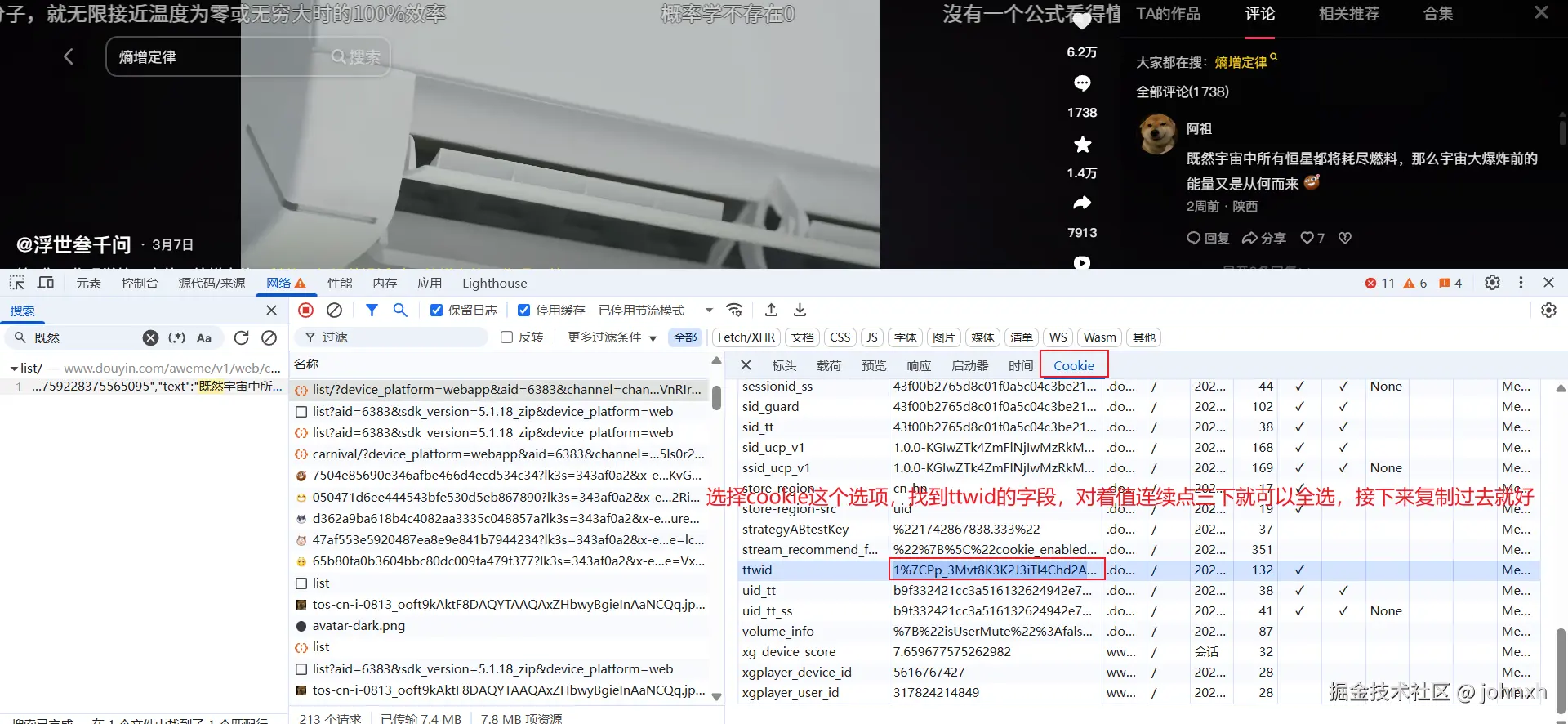
Task: Click the errors count badge 11
Action: click(1379, 283)
